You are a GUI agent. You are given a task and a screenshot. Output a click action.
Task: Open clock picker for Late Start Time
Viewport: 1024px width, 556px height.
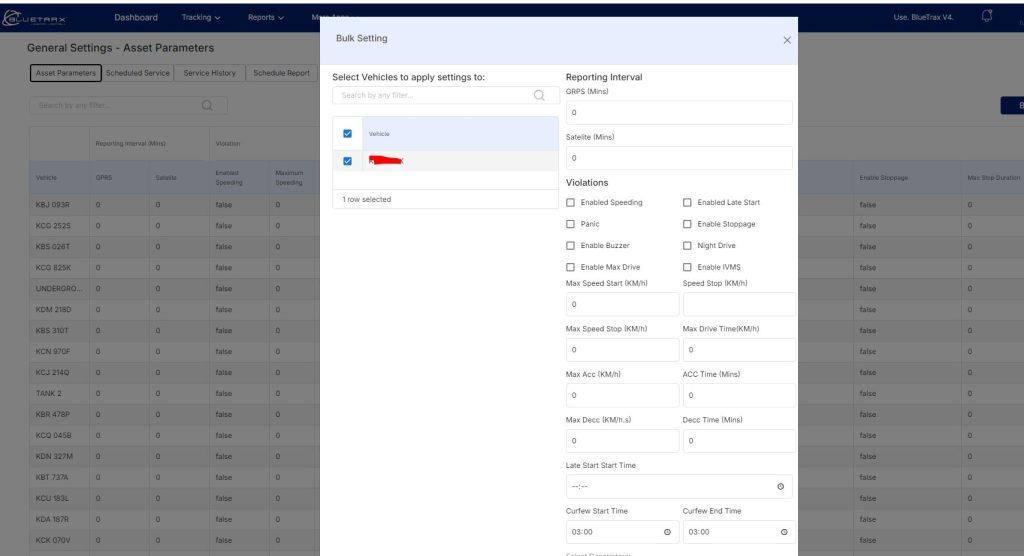[x=780, y=487]
